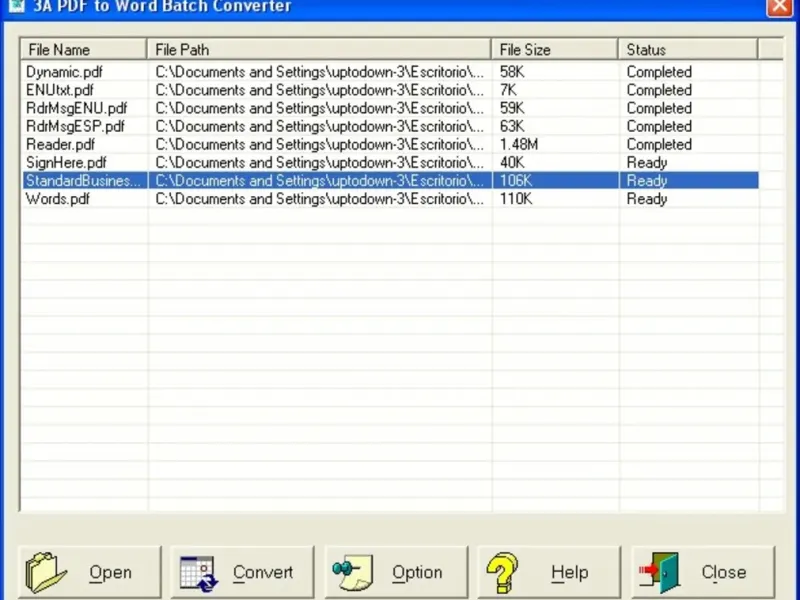
Task: Click the 1.48M file size cell
Action: (x=519, y=144)
